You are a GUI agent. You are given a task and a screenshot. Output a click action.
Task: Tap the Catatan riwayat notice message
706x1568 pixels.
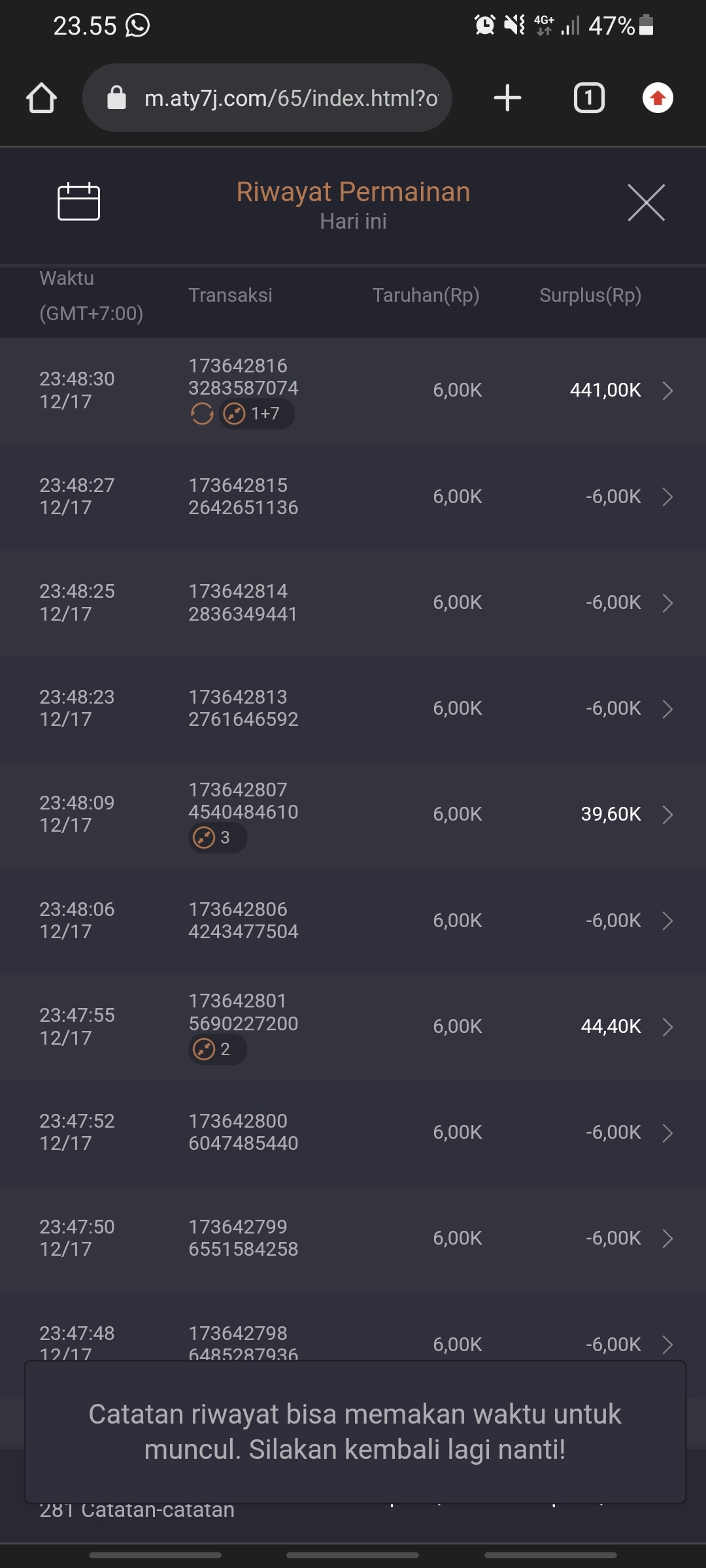point(355,1431)
